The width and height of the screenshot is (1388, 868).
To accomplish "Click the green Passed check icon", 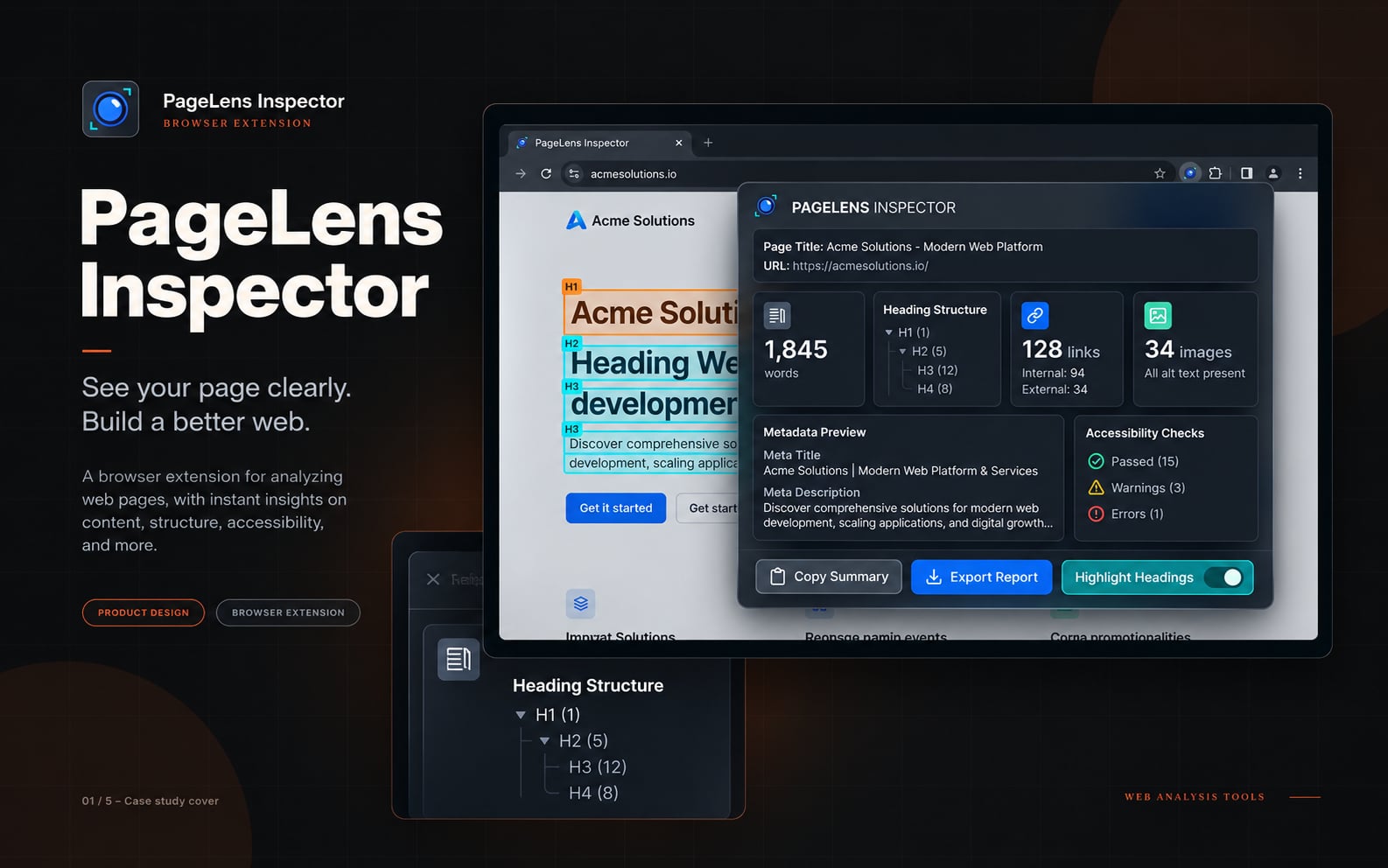I will point(1096,461).
